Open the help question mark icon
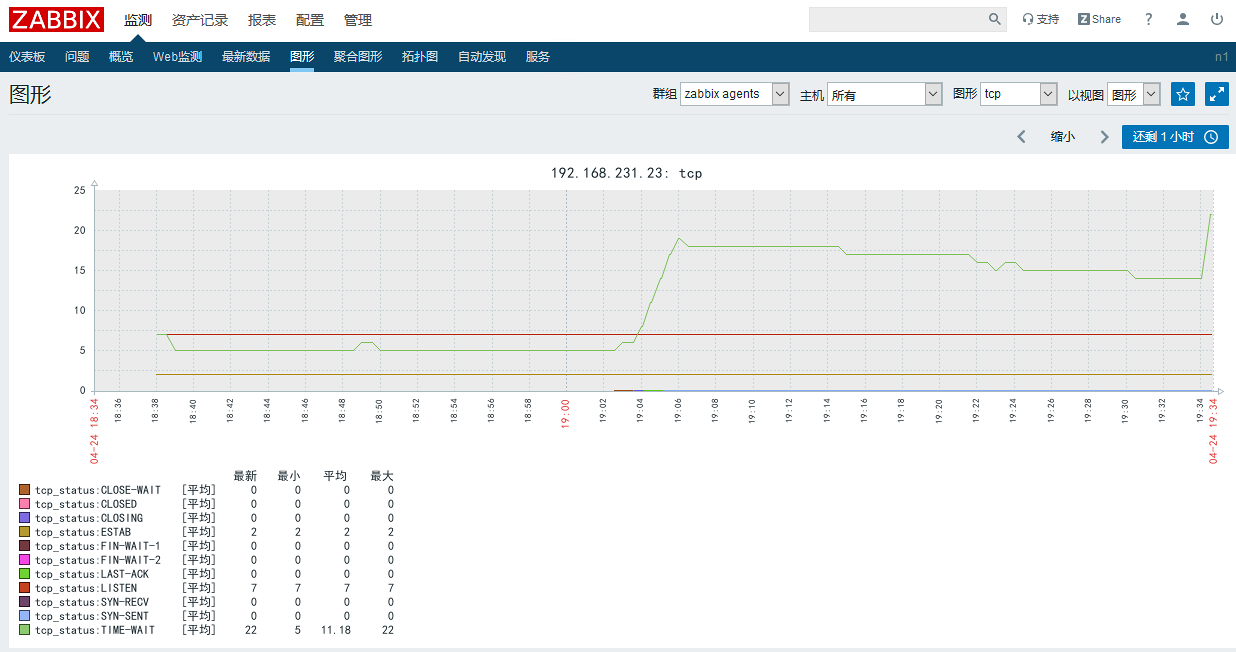Viewport: 1236px width, 652px height. coord(1147,19)
